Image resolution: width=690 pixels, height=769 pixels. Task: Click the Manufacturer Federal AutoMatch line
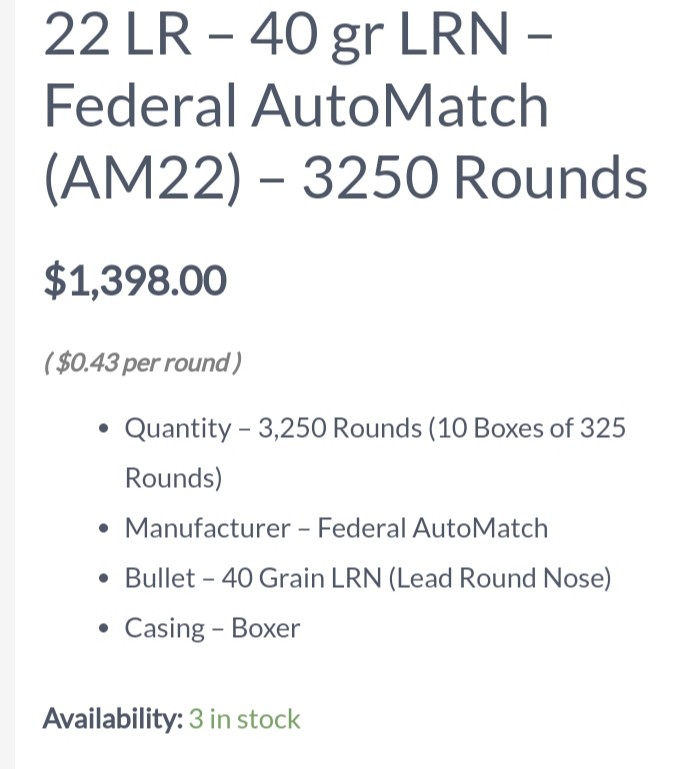336,528
